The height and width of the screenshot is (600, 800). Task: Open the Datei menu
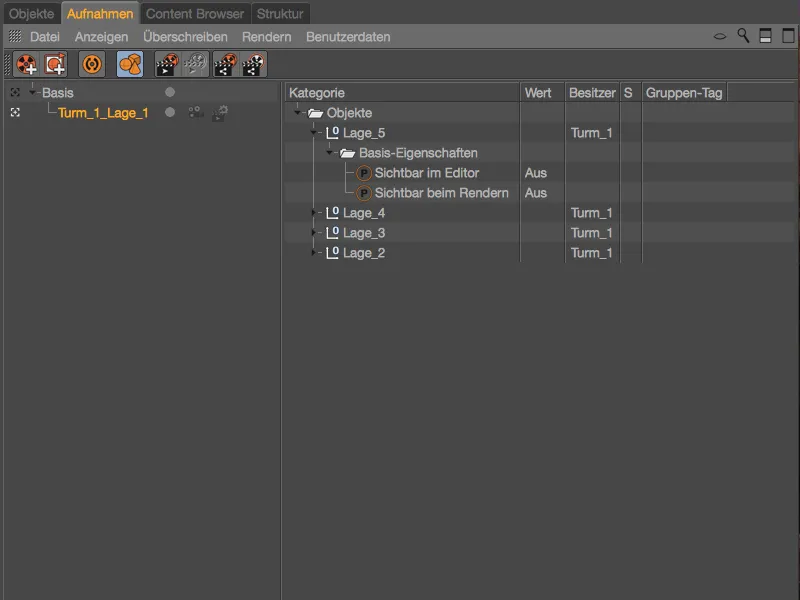coord(45,37)
